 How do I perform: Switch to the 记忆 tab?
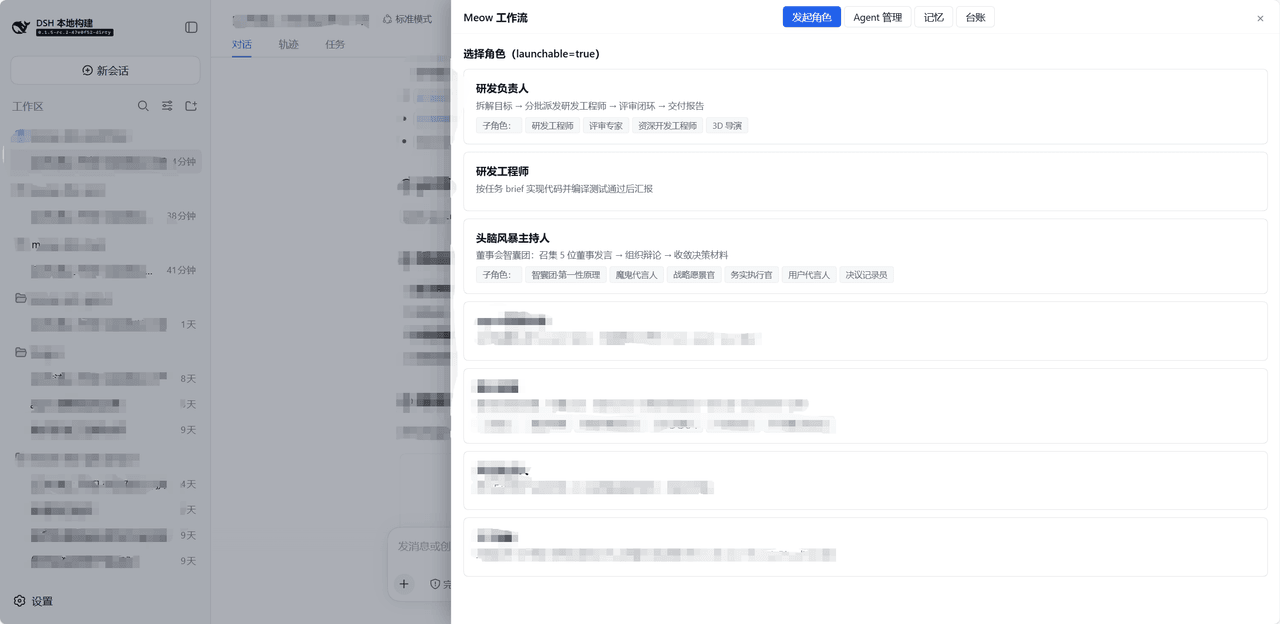[933, 17]
